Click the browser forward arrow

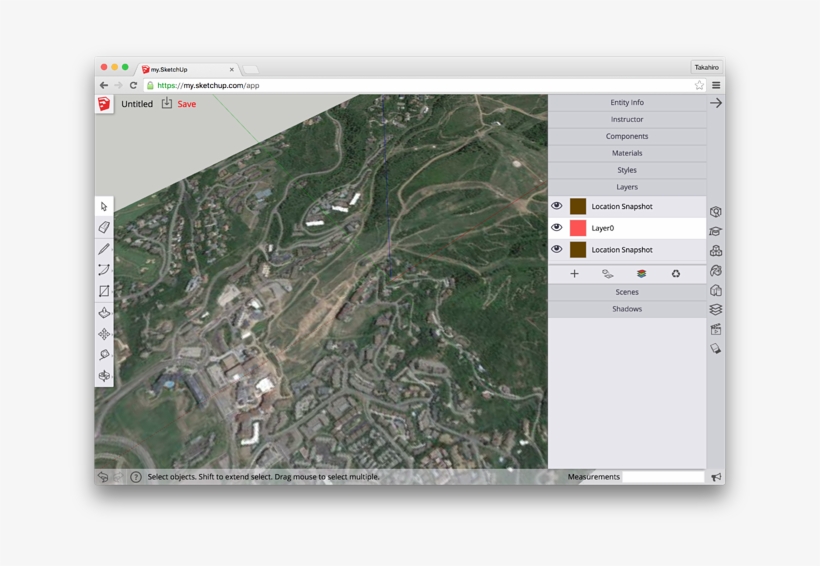coord(118,85)
